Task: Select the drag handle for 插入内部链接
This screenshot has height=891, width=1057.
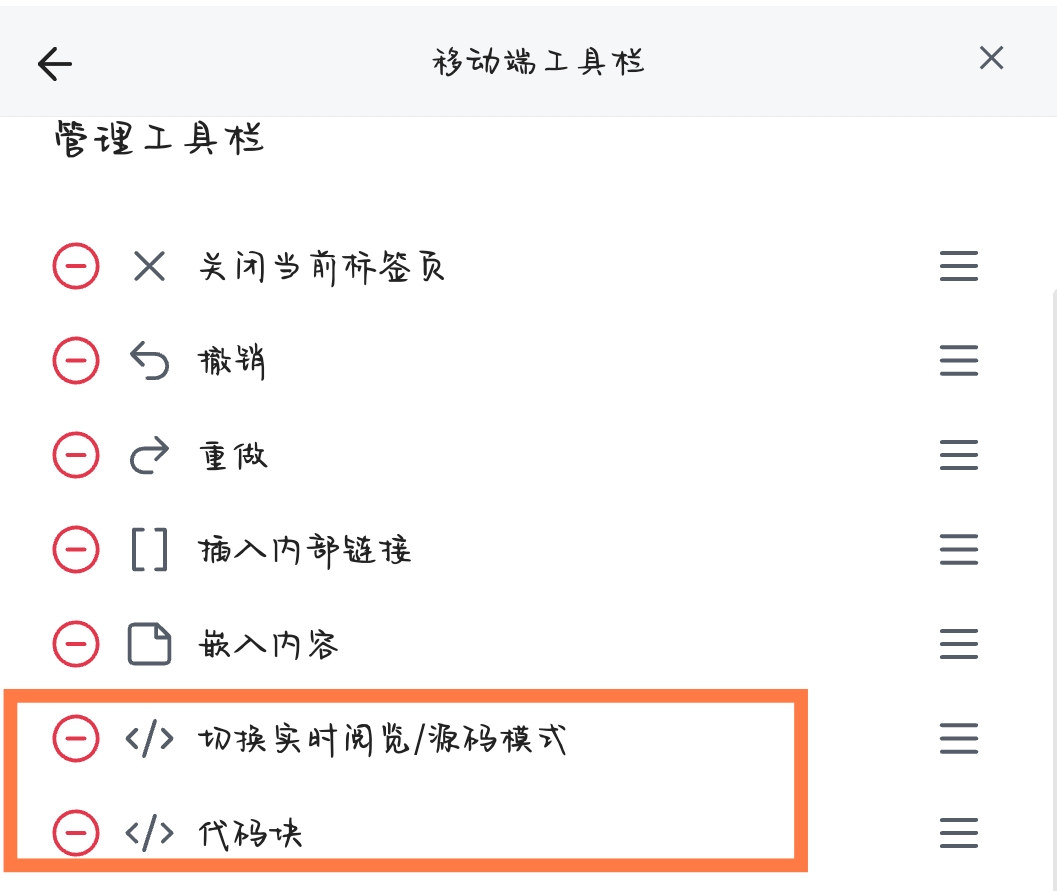Action: (x=959, y=549)
